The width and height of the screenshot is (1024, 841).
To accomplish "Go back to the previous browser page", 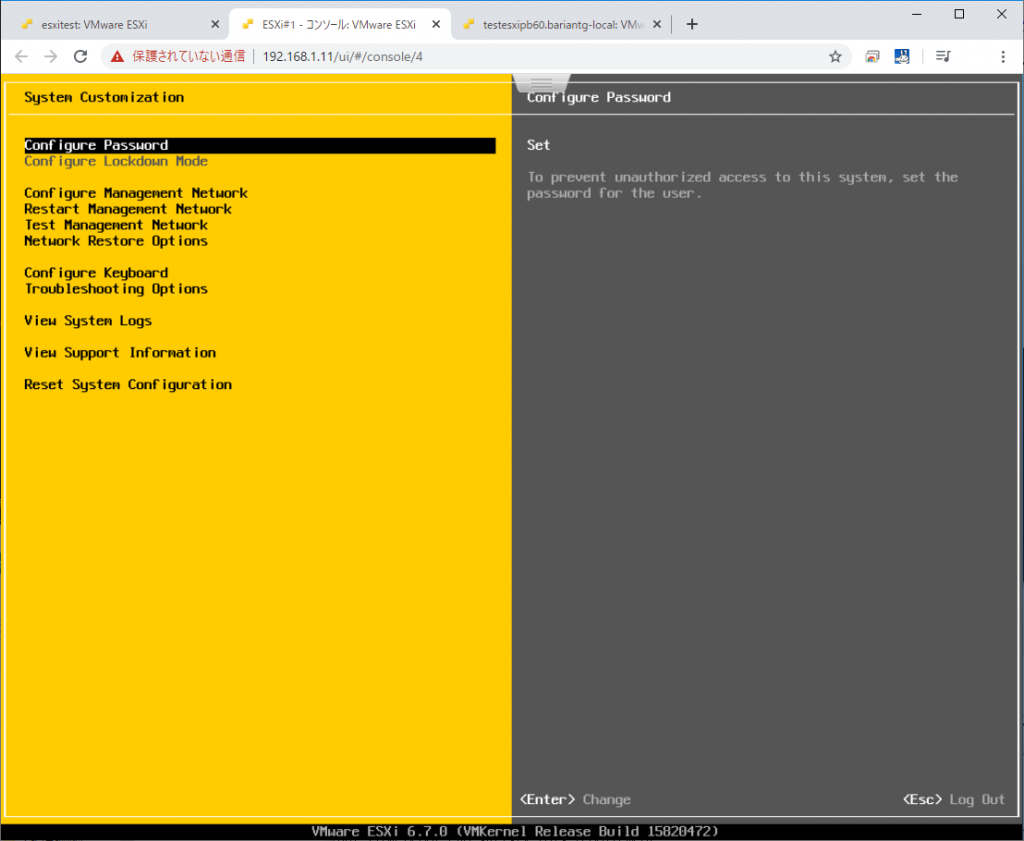I will pos(21,57).
